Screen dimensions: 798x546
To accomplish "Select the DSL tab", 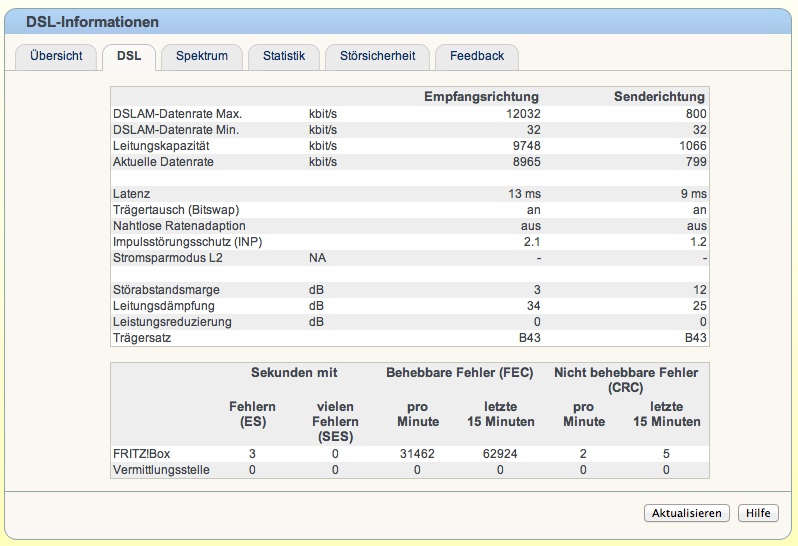I will point(129,56).
